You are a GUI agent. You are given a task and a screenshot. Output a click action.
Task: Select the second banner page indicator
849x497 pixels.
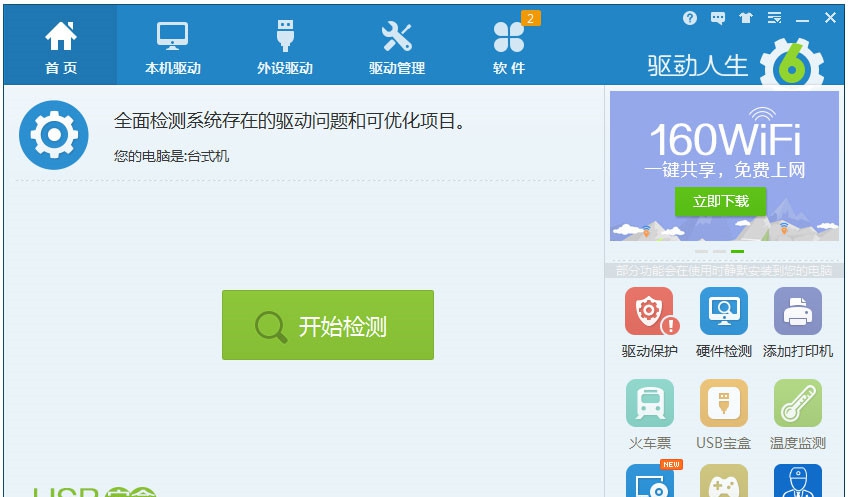(x=719, y=251)
